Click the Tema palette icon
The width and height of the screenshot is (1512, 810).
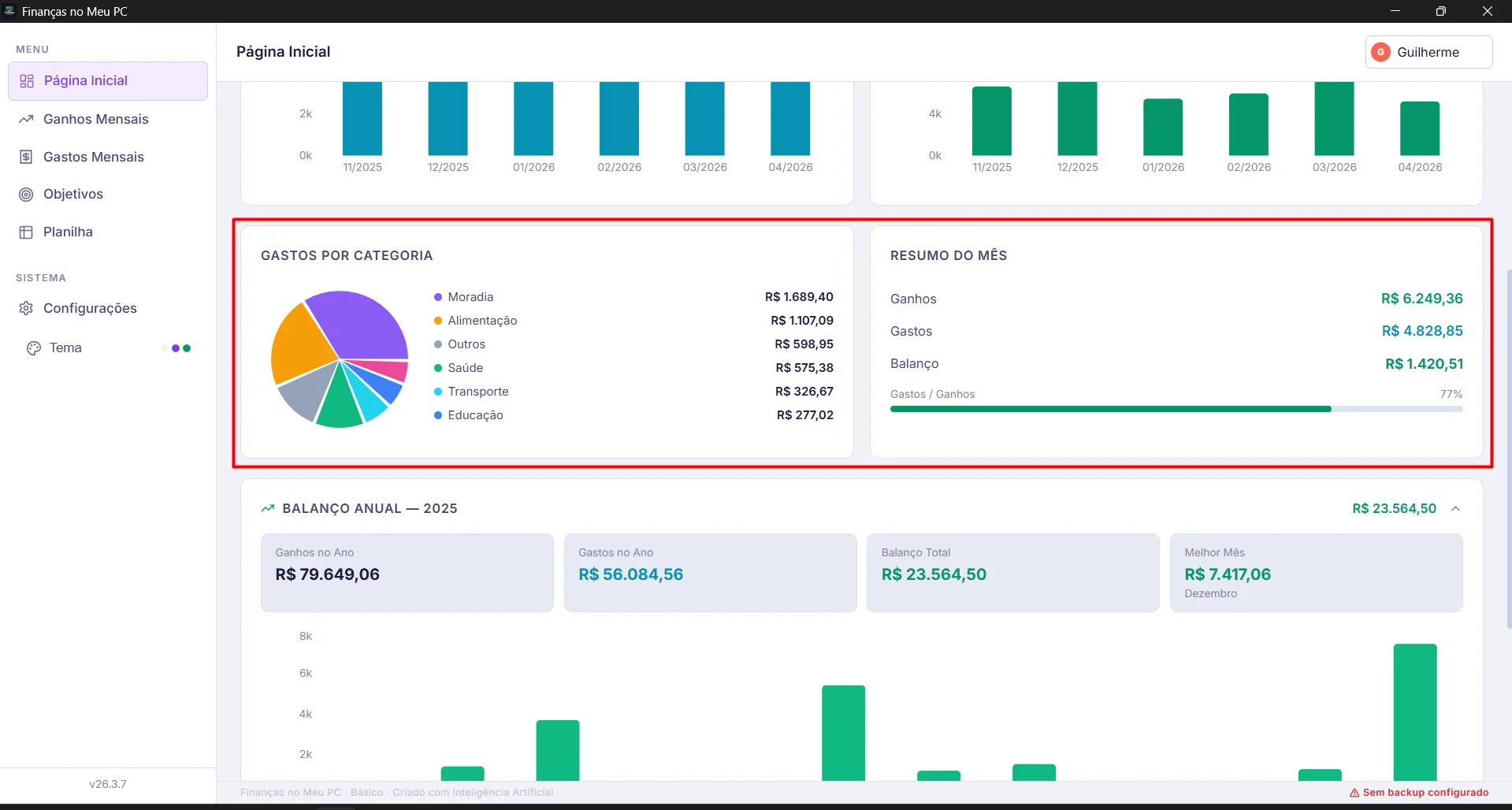(x=33, y=348)
